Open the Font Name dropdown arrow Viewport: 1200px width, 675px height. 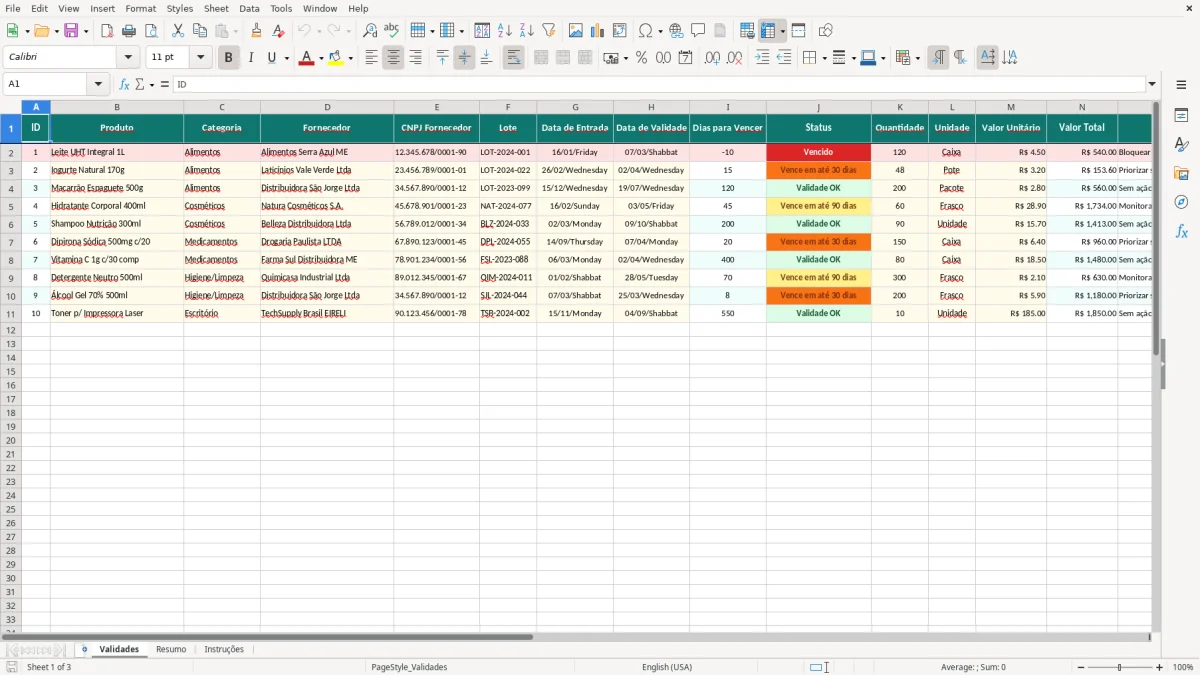pos(128,58)
